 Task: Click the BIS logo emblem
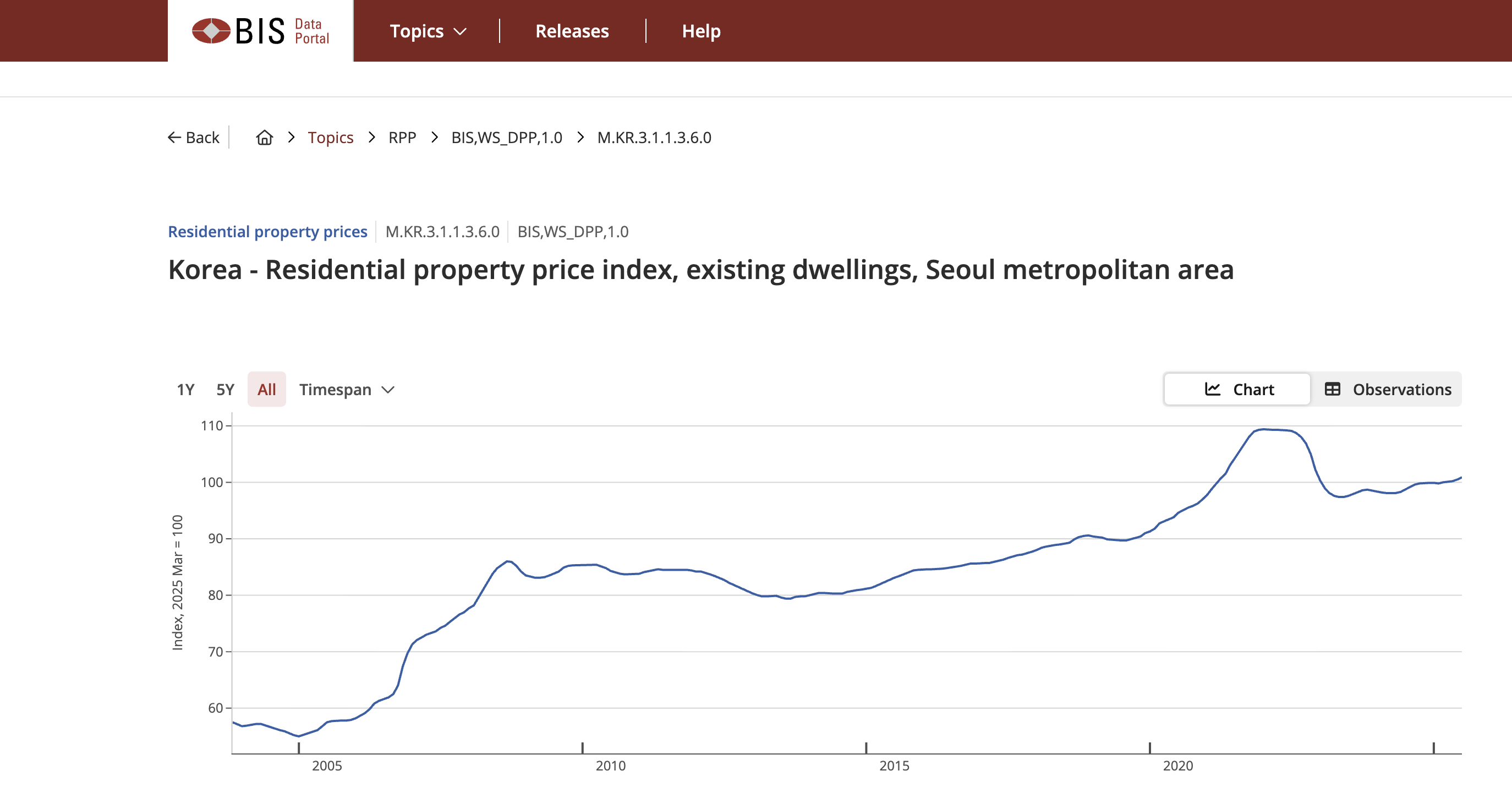tap(211, 30)
